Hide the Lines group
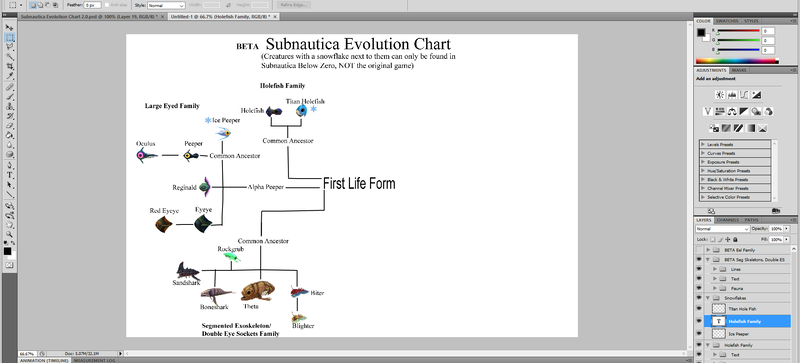The image size is (800, 363). pyautogui.click(x=698, y=269)
